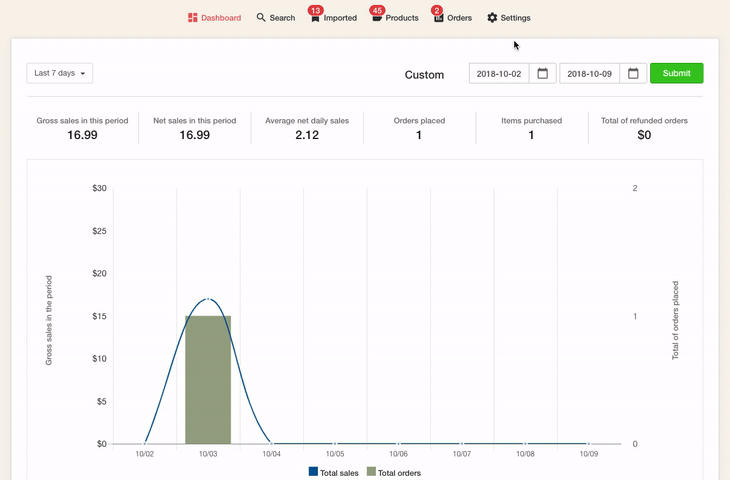
Task: Click the 10/03 orders bar in chart
Action: (x=208, y=380)
